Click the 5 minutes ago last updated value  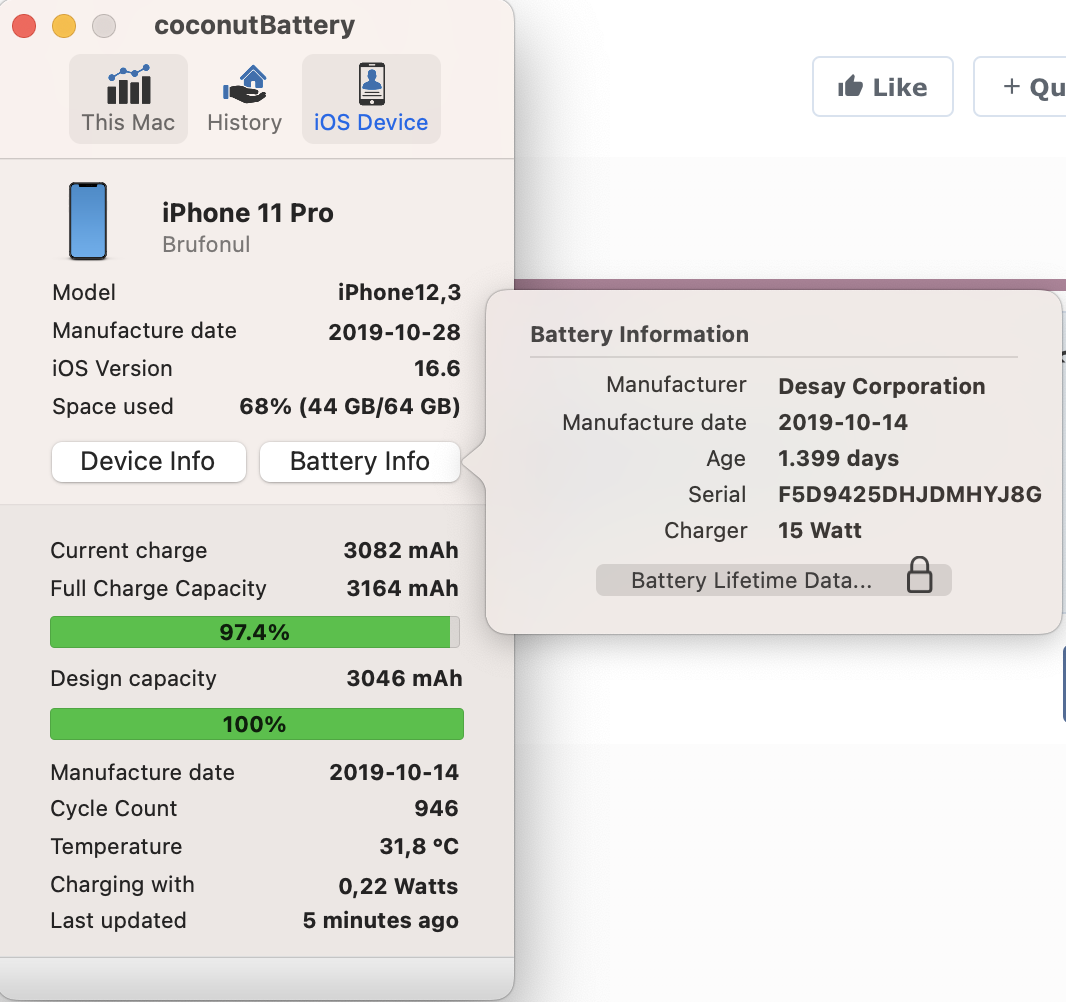381,920
